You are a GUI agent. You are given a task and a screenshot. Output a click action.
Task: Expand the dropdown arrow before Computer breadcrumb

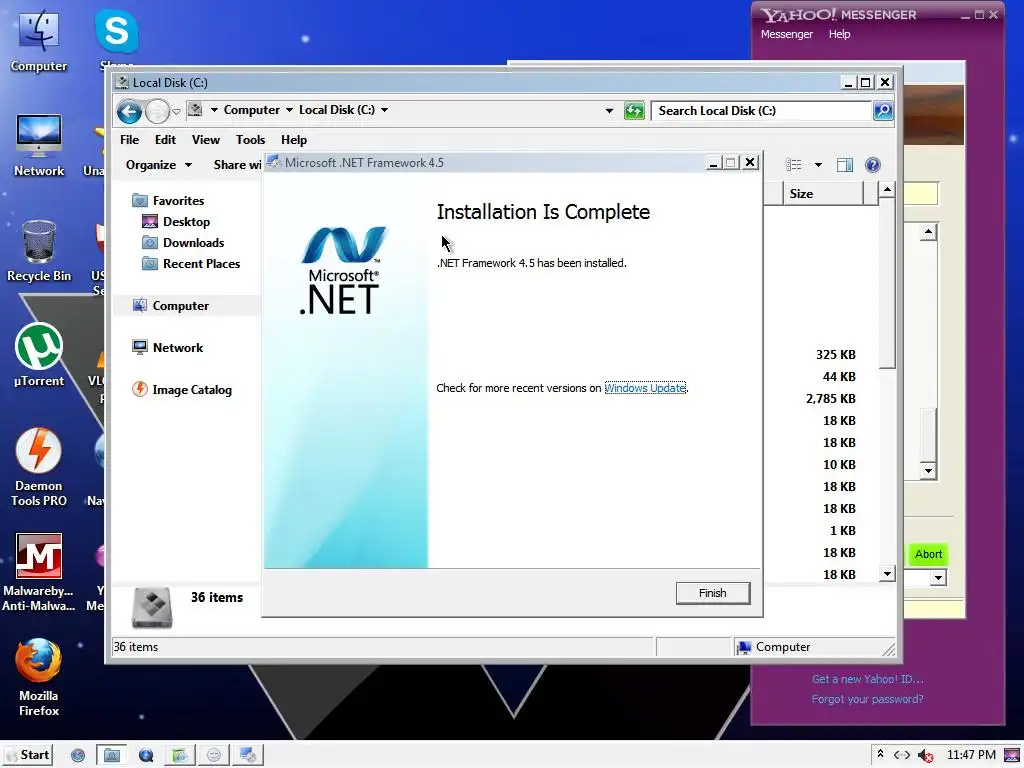(214, 110)
